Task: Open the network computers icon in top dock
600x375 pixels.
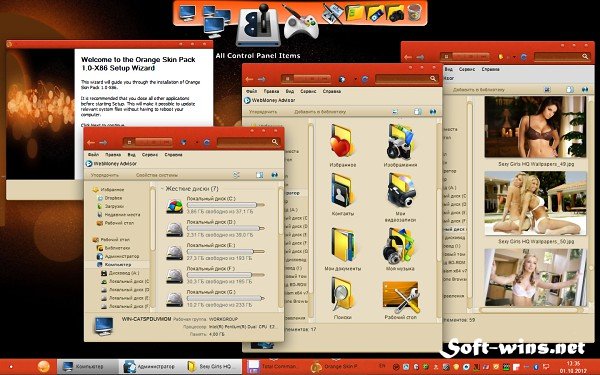Action: tap(216, 21)
